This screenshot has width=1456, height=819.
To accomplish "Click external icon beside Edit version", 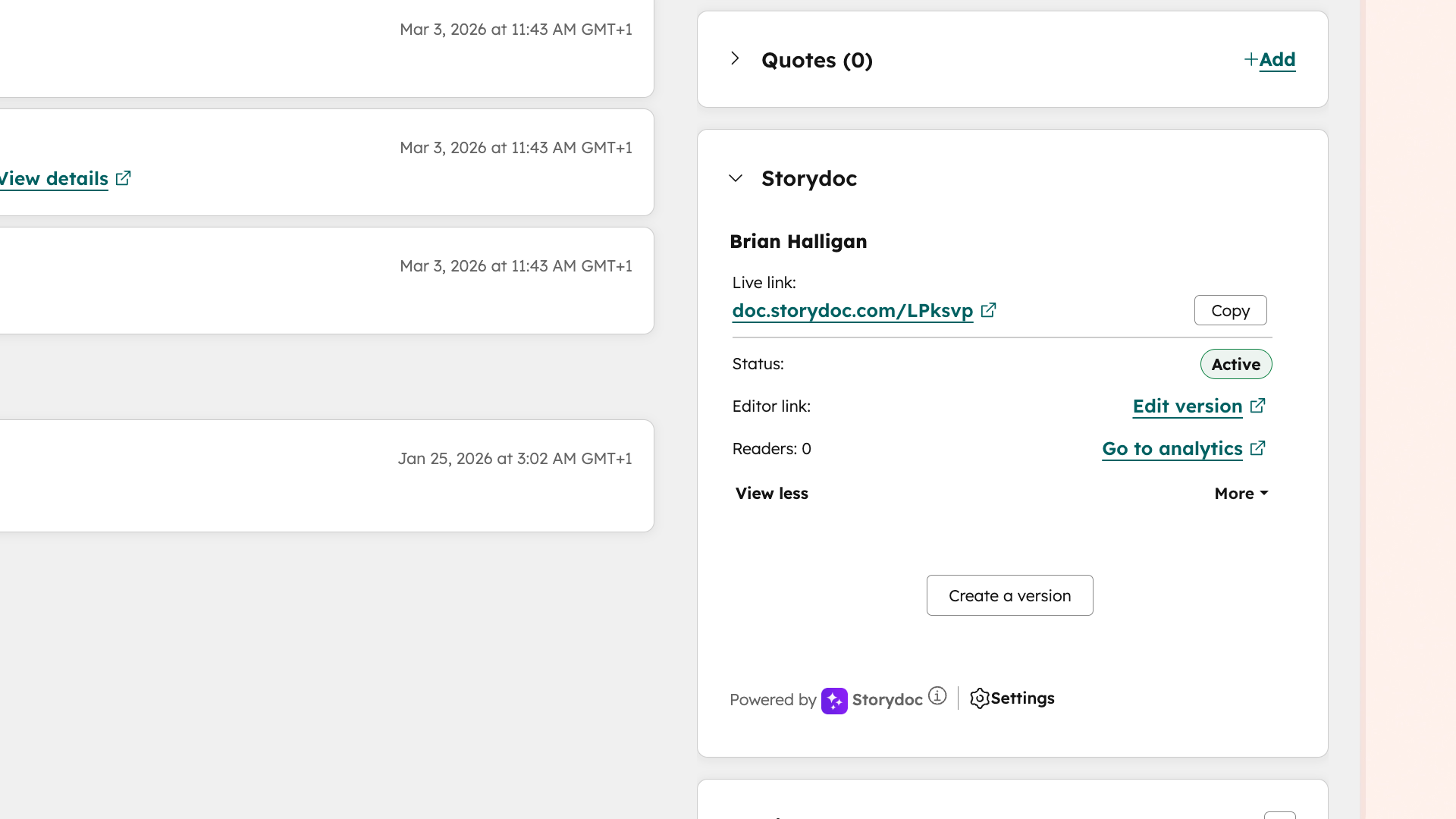I will [1257, 406].
